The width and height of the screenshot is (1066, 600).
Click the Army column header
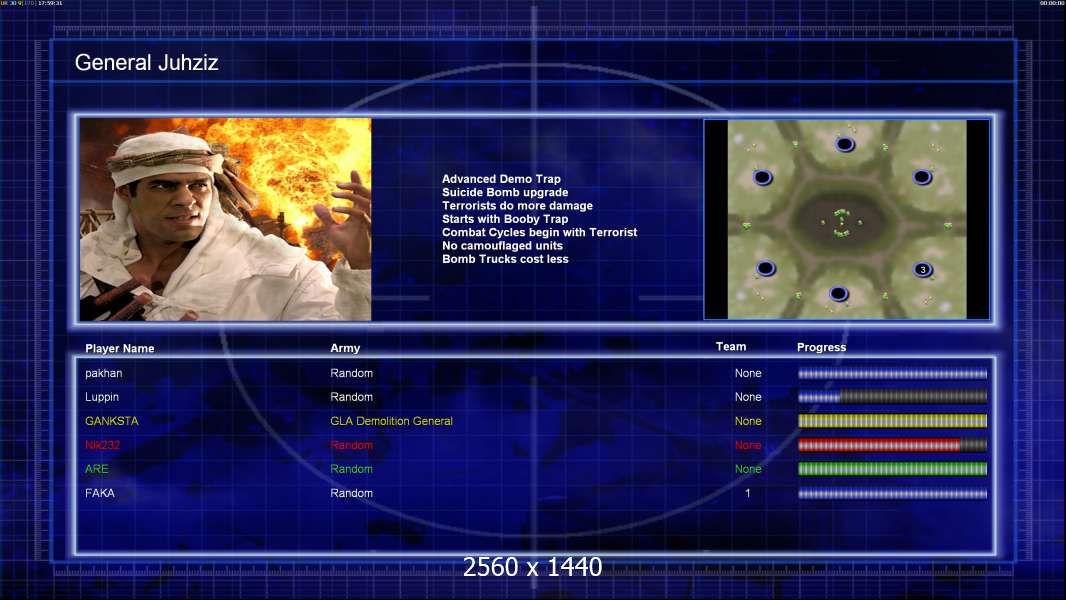[x=345, y=349]
